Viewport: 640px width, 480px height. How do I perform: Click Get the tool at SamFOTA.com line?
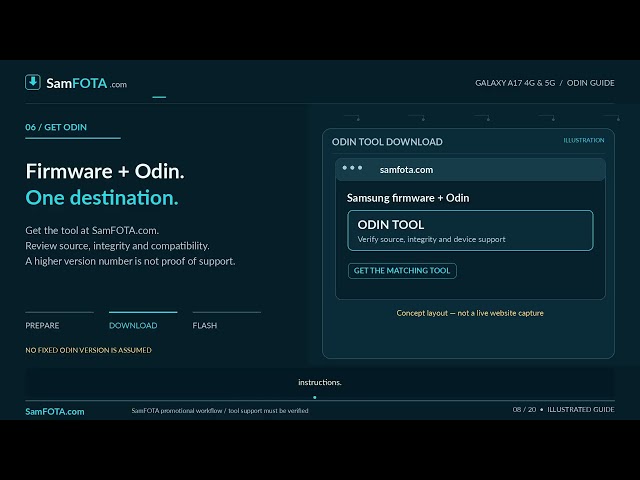(92, 230)
